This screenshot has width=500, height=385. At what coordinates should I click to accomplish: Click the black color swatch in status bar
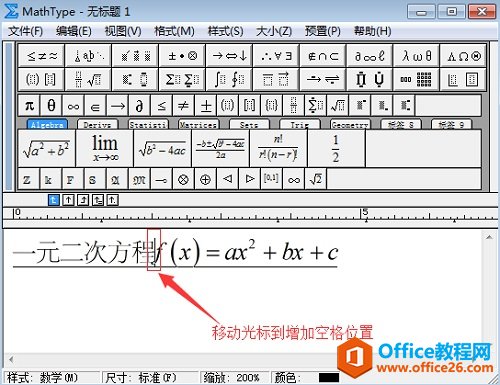[329, 378]
